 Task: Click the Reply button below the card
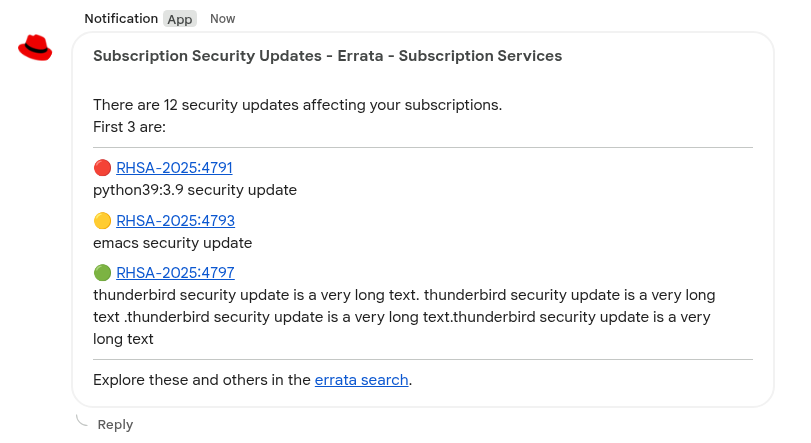[115, 425]
